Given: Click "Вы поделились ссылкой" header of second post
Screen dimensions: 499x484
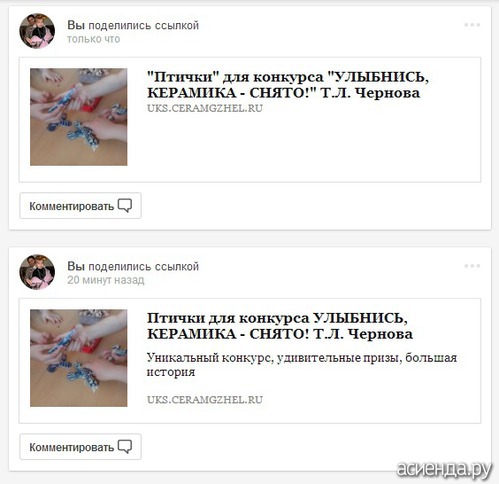Looking at the screenshot, I should tap(133, 266).
